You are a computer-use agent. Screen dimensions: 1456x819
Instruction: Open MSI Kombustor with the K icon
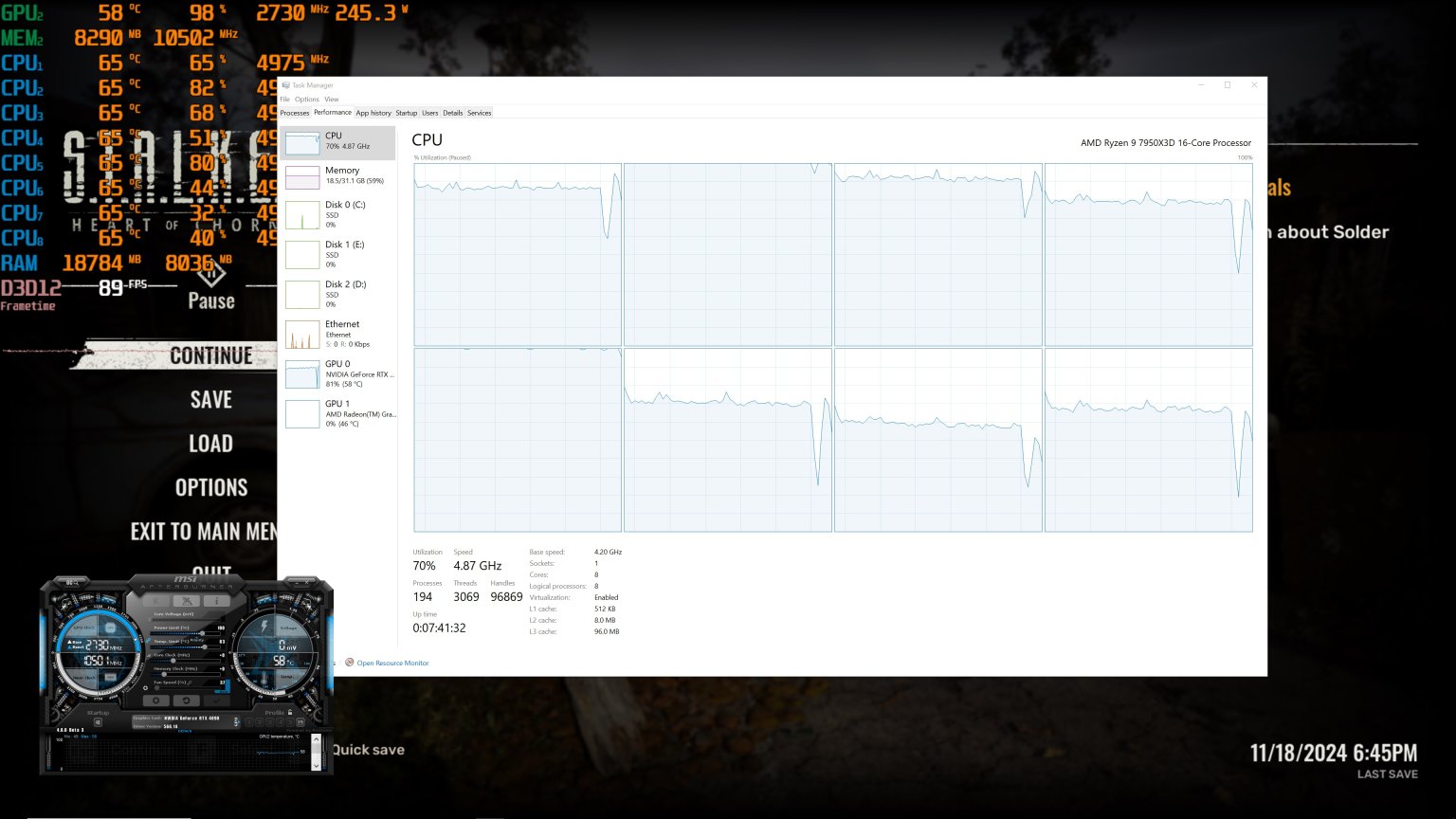point(155,601)
